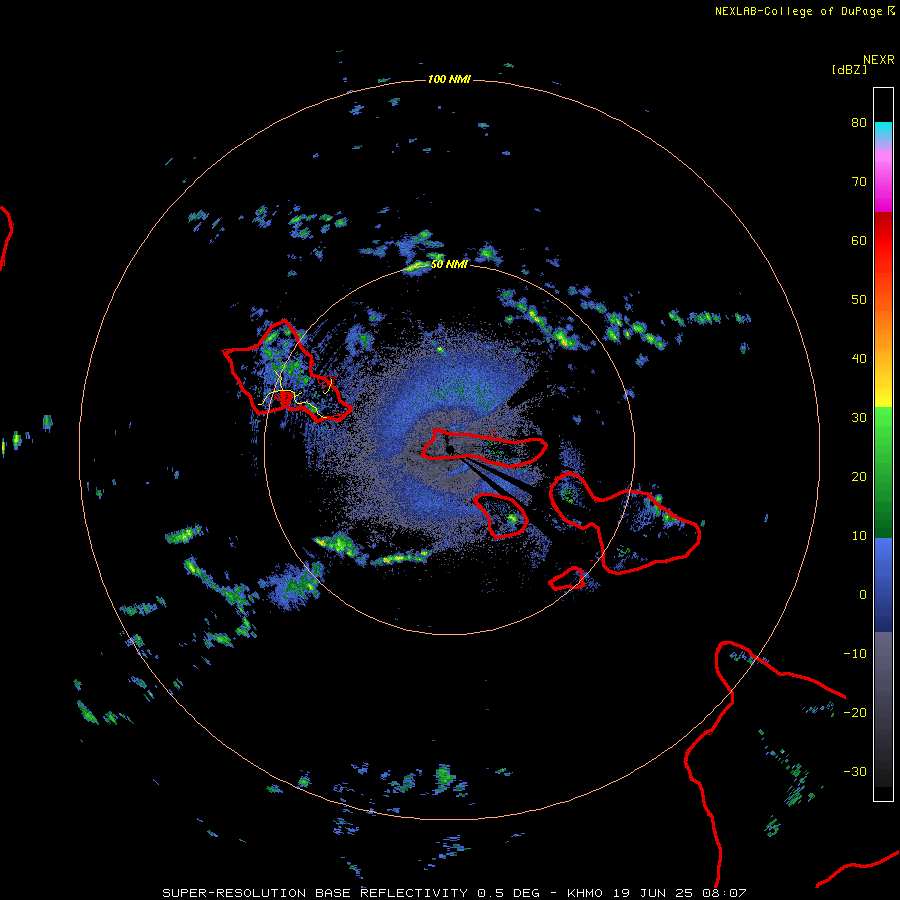
Task: Select the -10 value on dBZ scale
Action: click(855, 654)
